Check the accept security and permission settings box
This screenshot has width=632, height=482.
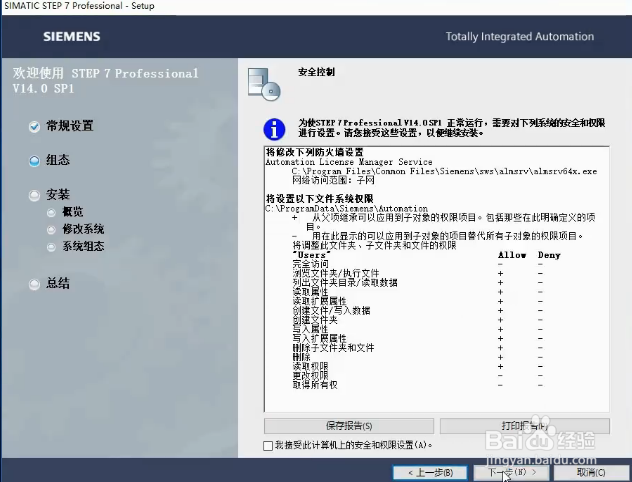click(x=268, y=446)
